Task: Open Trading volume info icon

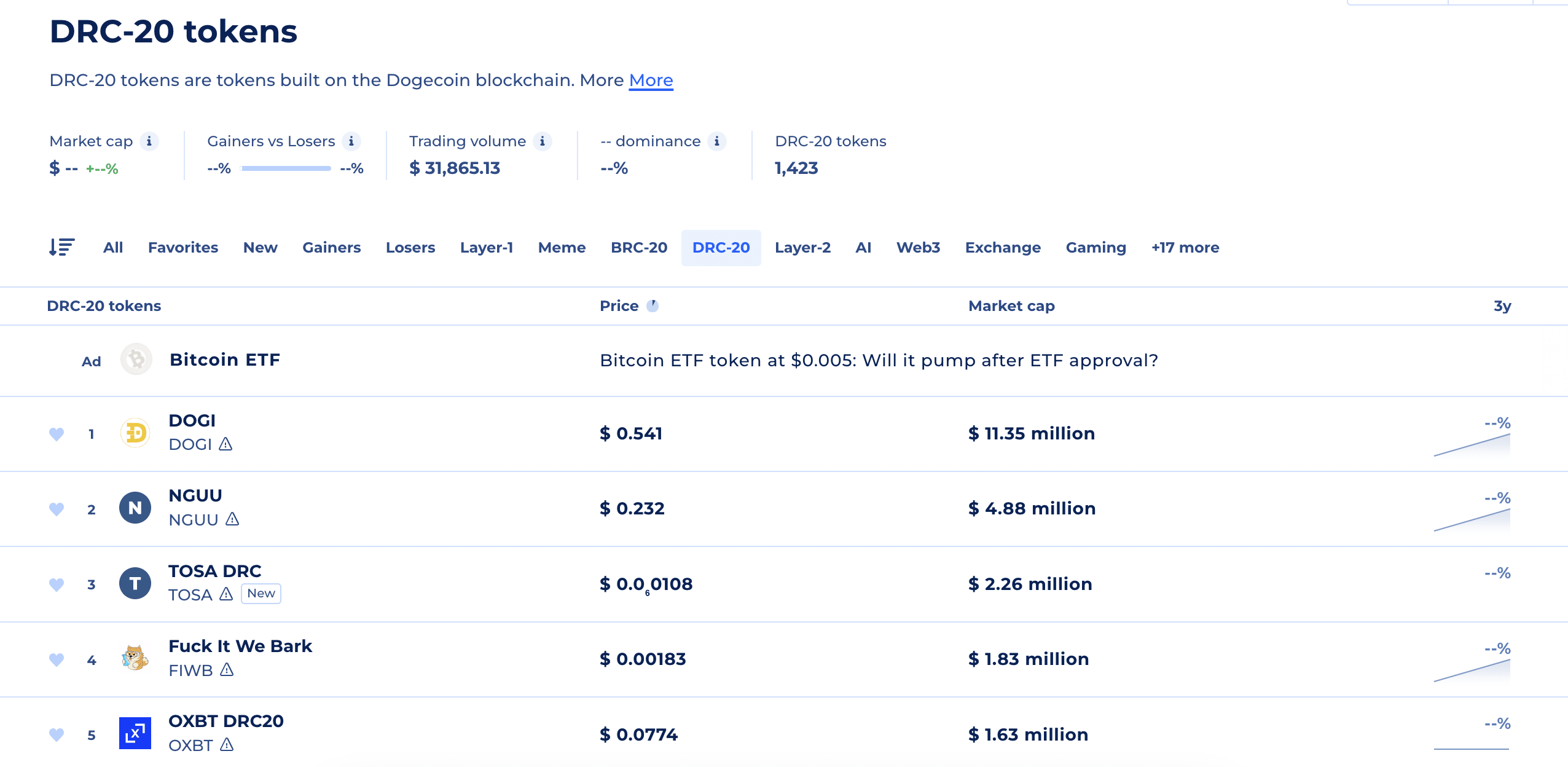Action: coord(542,141)
